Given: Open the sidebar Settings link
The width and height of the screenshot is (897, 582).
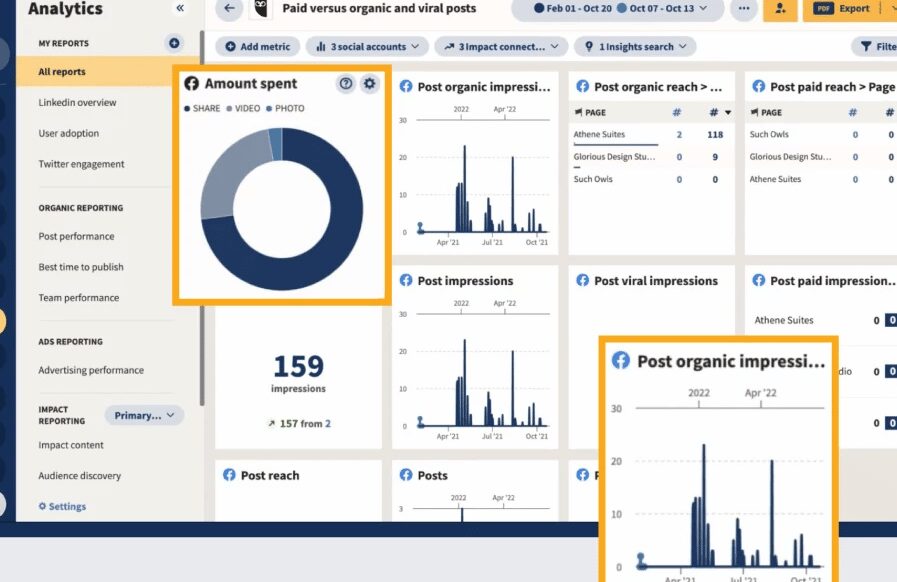Looking at the screenshot, I should click(x=62, y=506).
